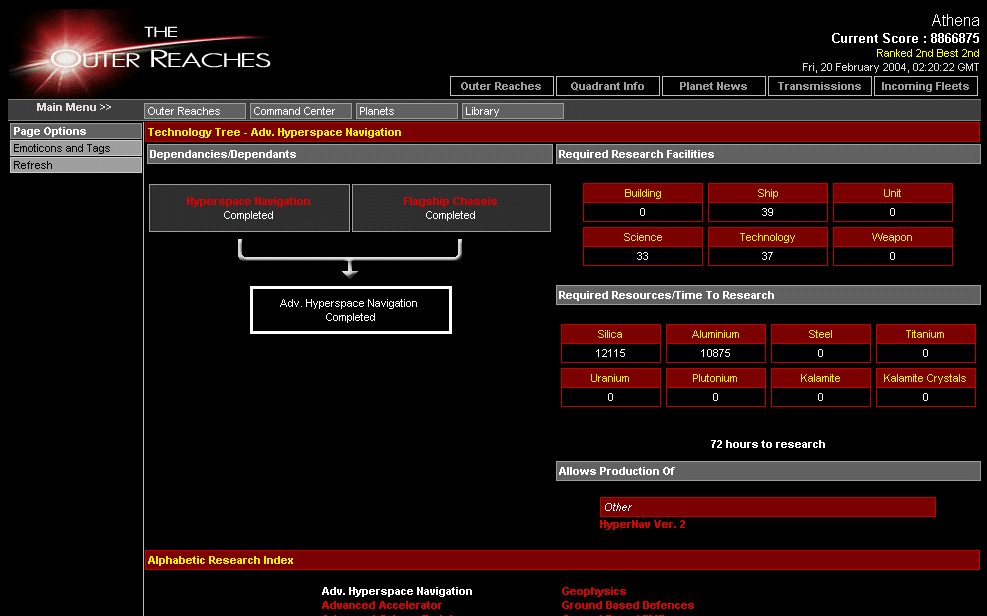Open Outer Reaches menu in main menu bar

[x=195, y=111]
